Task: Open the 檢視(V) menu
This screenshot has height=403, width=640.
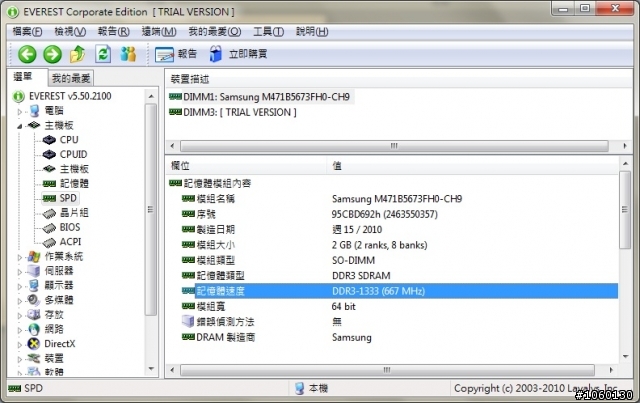Action: (x=70, y=31)
